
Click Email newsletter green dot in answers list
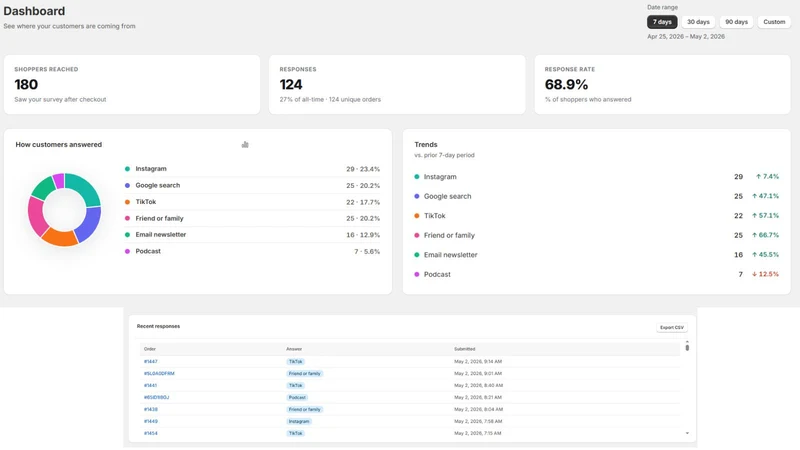(x=128, y=235)
